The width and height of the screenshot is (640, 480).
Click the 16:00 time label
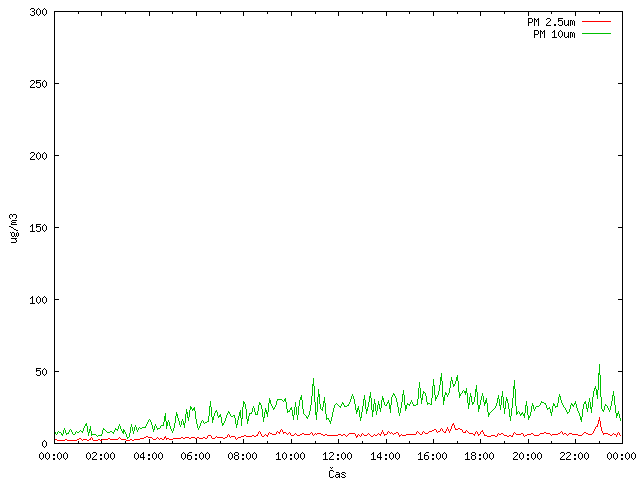[432, 456]
